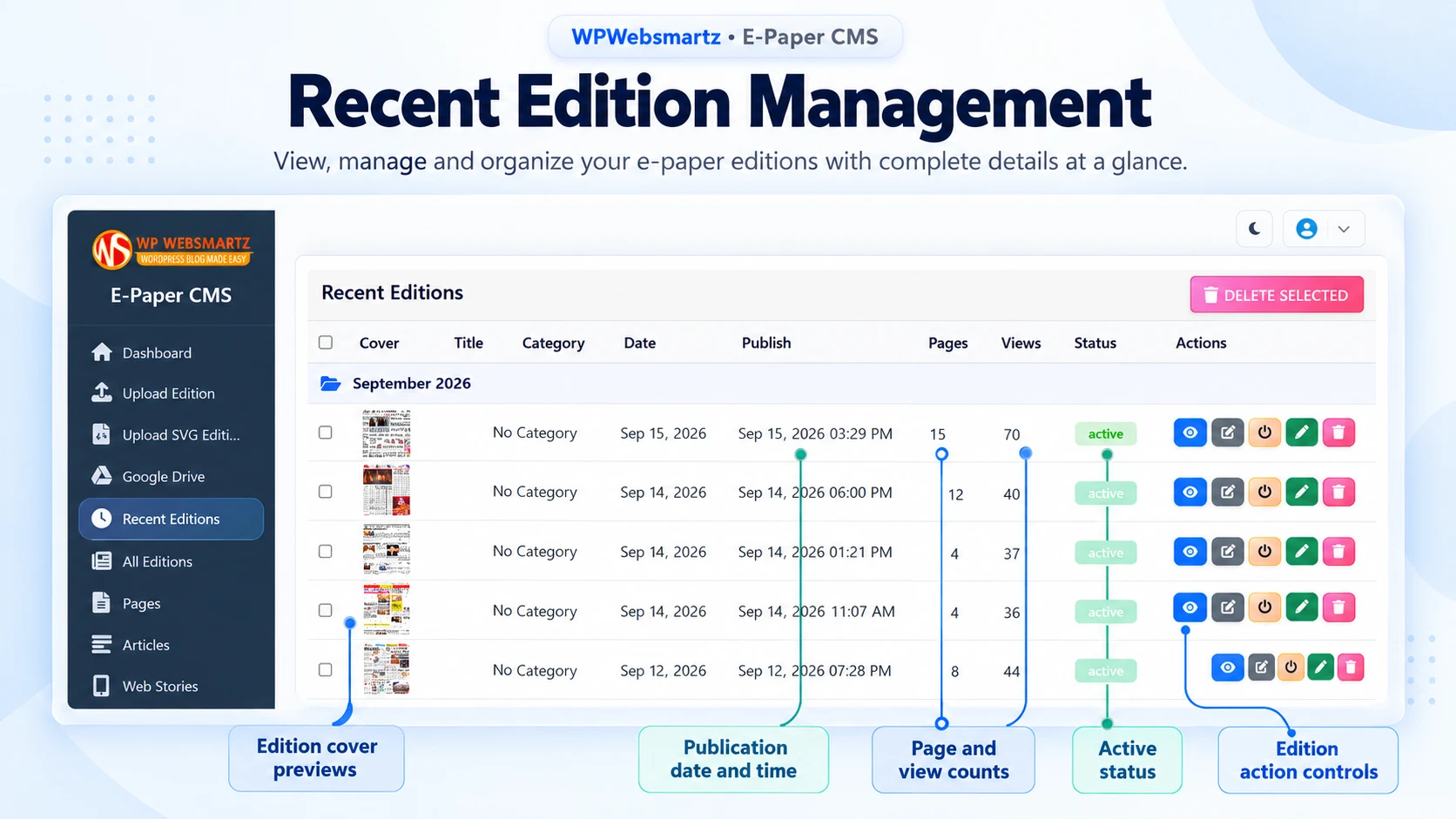Image resolution: width=1456 pixels, height=819 pixels.
Task: Collapse the September 2026 folder group
Action: tap(330, 383)
